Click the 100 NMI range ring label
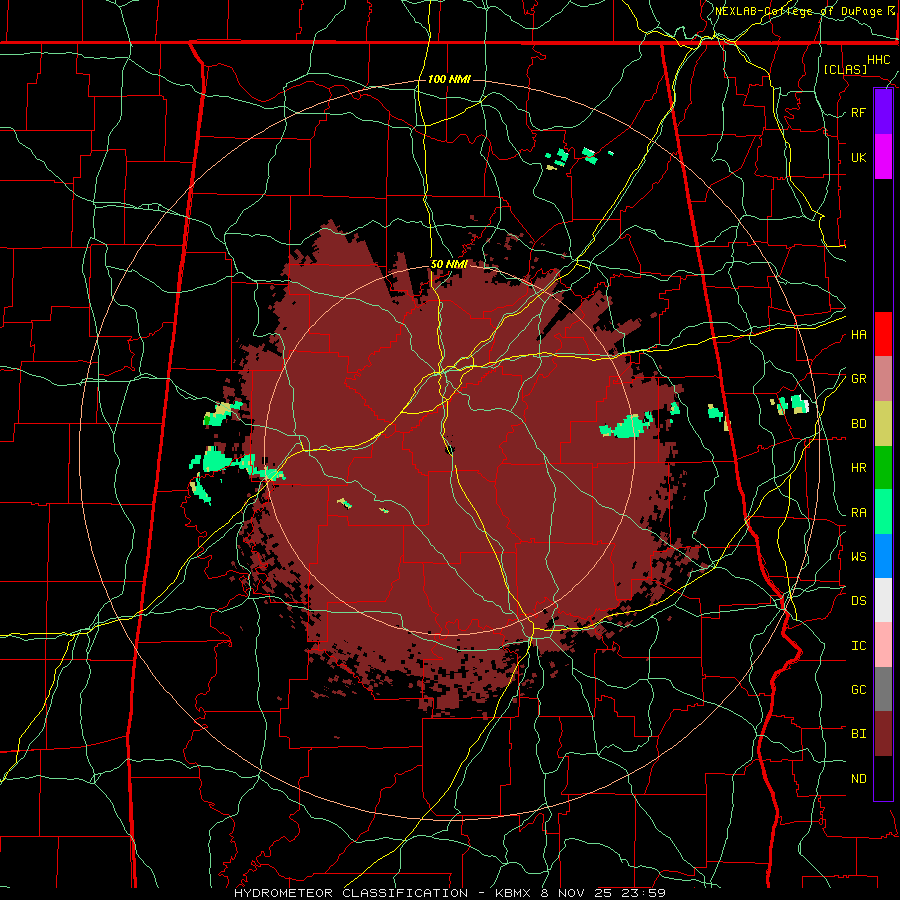This screenshot has height=900, width=900. click(x=449, y=79)
